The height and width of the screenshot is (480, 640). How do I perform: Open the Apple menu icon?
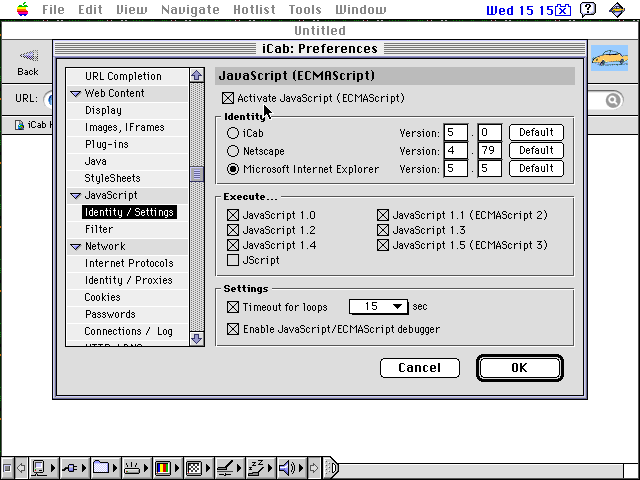coord(23,9)
